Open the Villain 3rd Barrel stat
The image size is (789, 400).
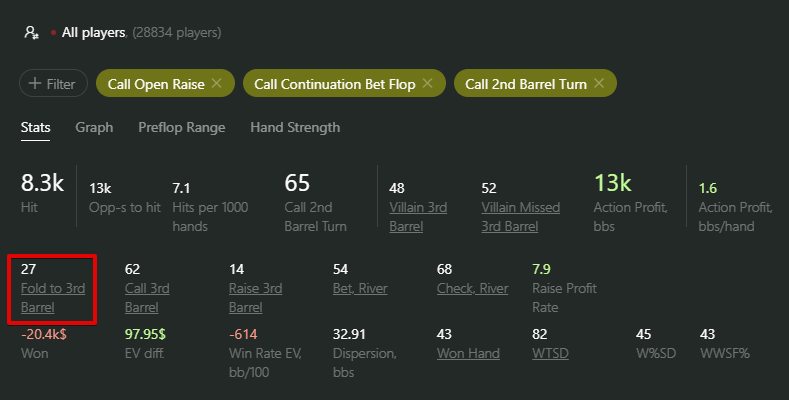[x=417, y=216]
